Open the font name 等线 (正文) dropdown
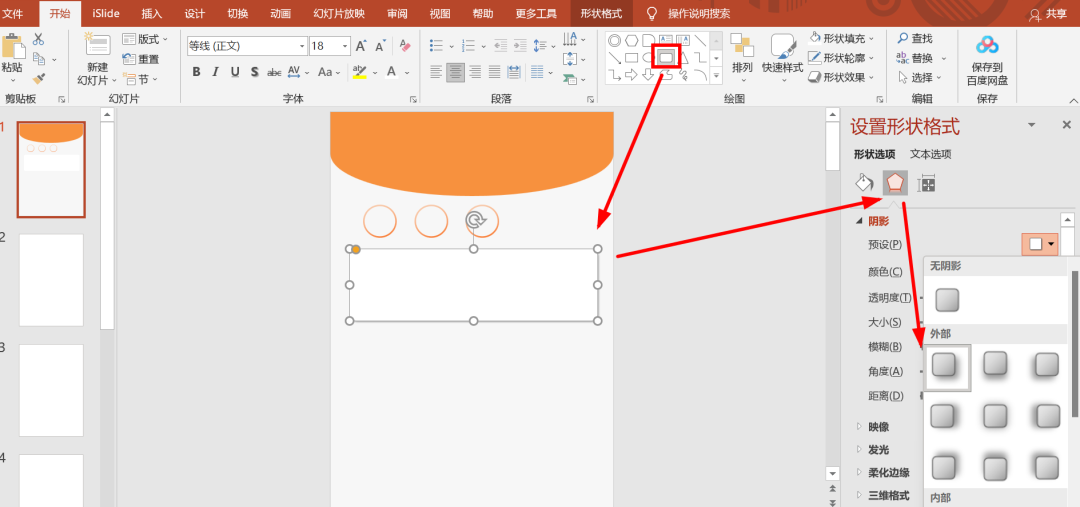The width and height of the screenshot is (1080, 507). tap(247, 46)
